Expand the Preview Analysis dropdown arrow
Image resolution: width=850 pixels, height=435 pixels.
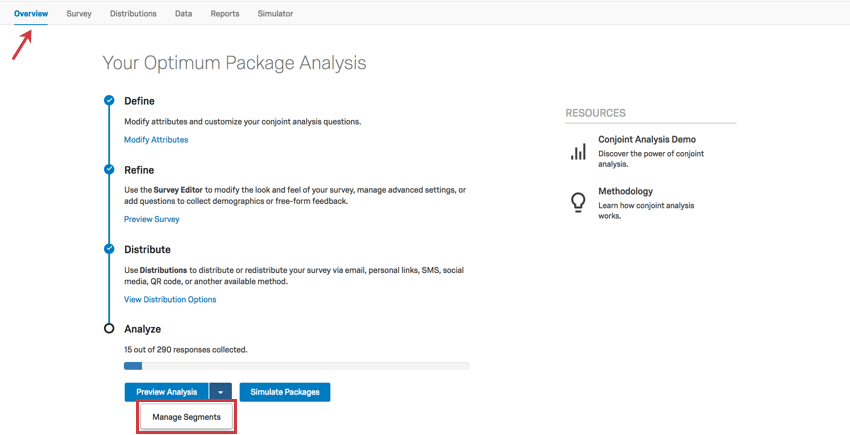221,392
